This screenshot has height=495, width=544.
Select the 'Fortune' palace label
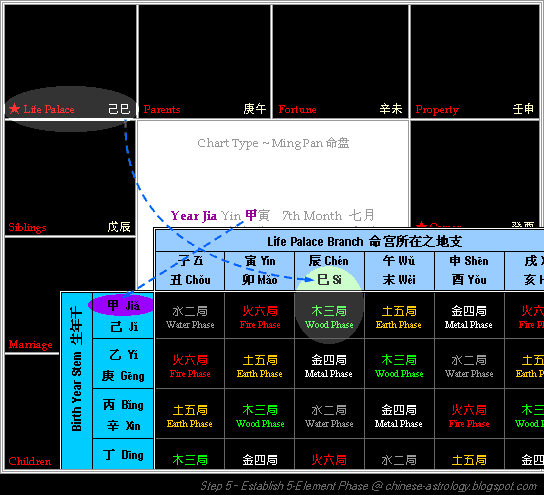click(297, 109)
